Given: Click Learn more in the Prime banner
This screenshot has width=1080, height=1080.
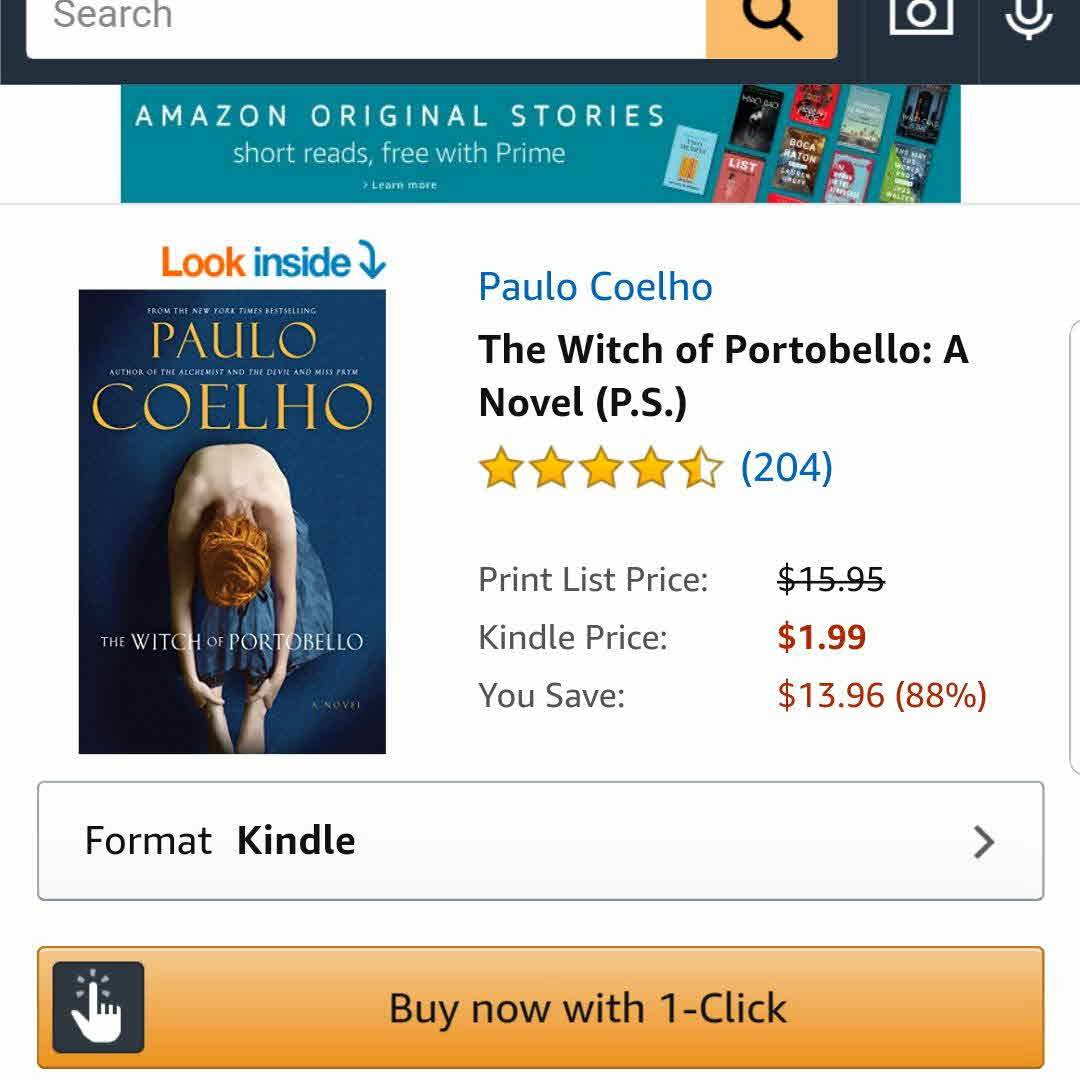Looking at the screenshot, I should (x=399, y=185).
